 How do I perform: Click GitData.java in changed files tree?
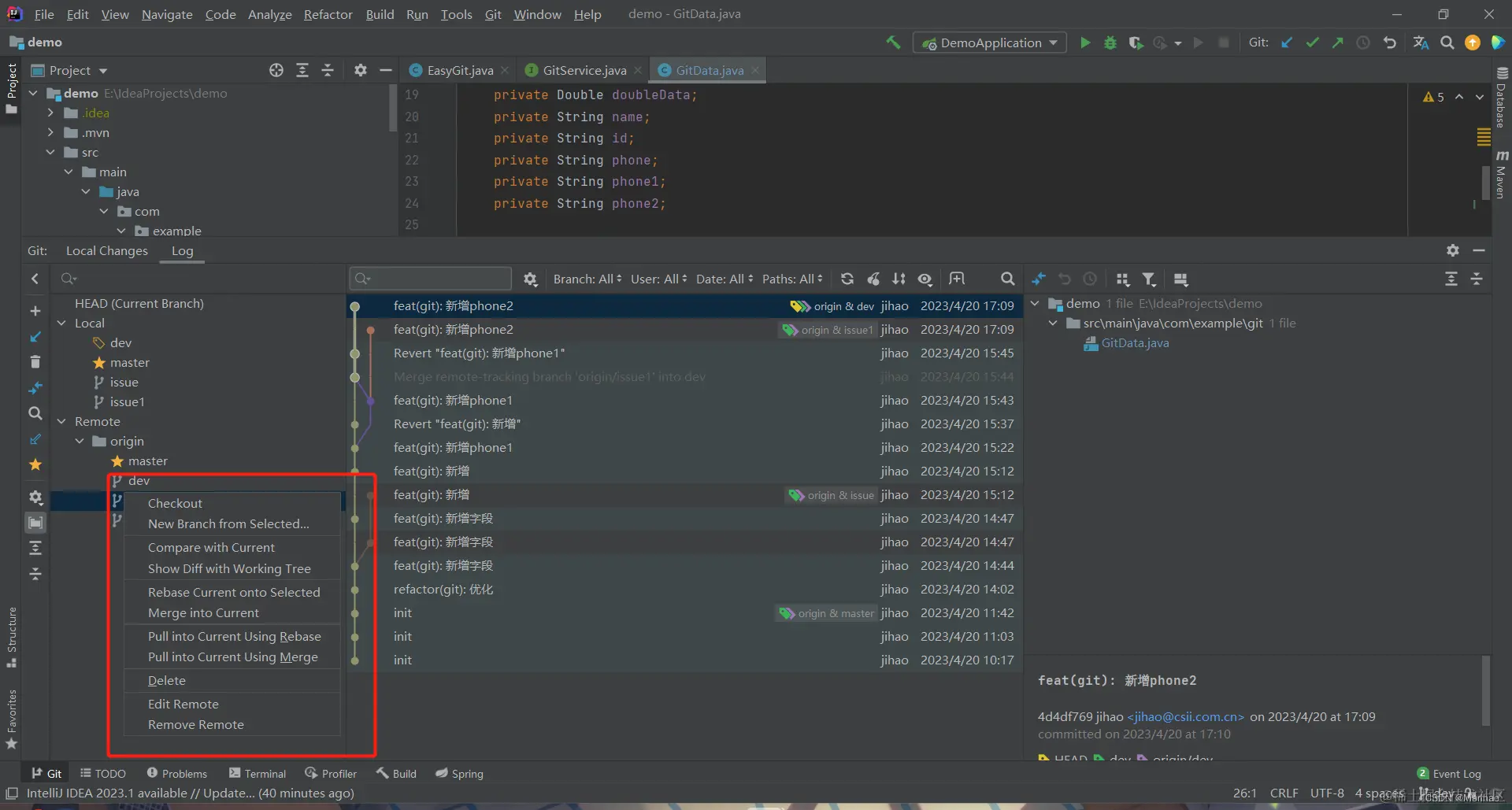click(1135, 342)
